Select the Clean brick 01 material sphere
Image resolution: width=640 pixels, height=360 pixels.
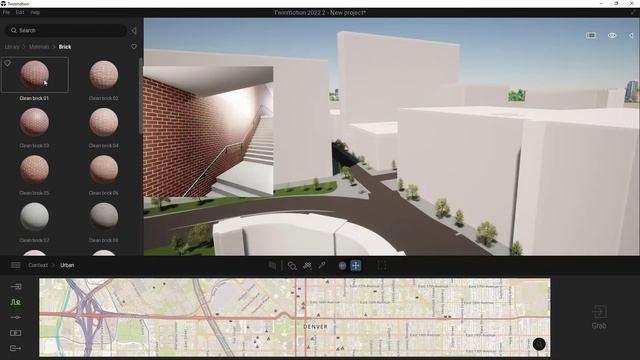pyautogui.click(x=34, y=75)
